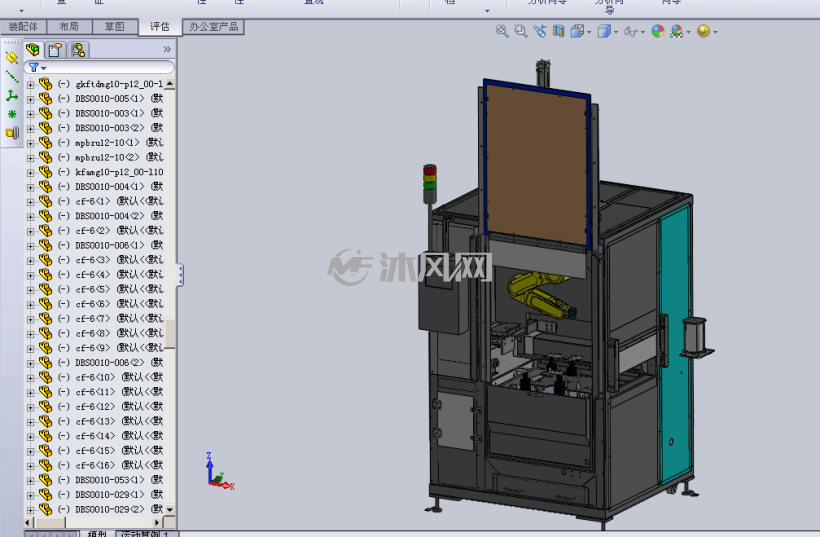This screenshot has width=820, height=537.
Task: Click the Zoom to Fit magnifier icon
Action: pyautogui.click(x=502, y=31)
